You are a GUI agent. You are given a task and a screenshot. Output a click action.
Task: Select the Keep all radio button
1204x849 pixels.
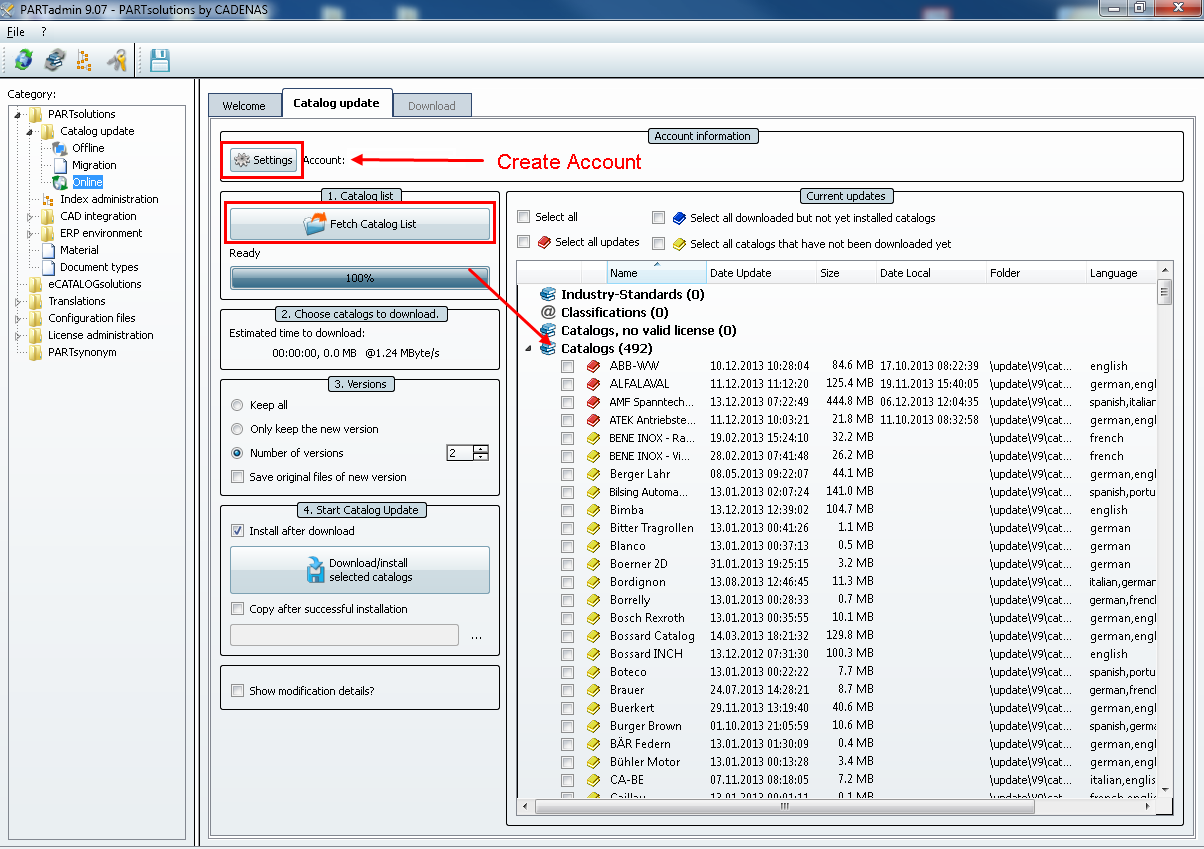click(x=237, y=405)
